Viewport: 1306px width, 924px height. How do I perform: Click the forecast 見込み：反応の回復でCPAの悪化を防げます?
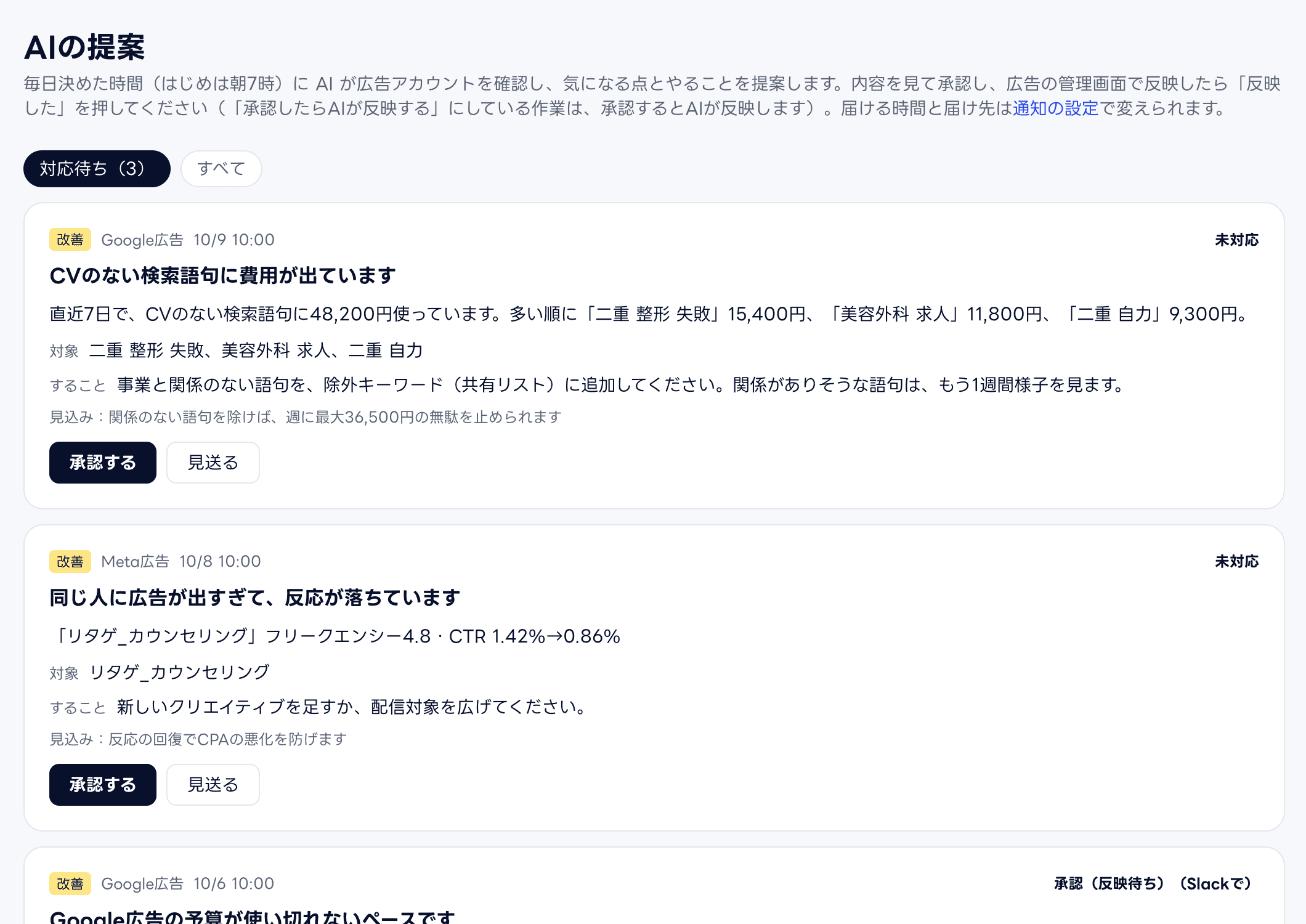(198, 739)
